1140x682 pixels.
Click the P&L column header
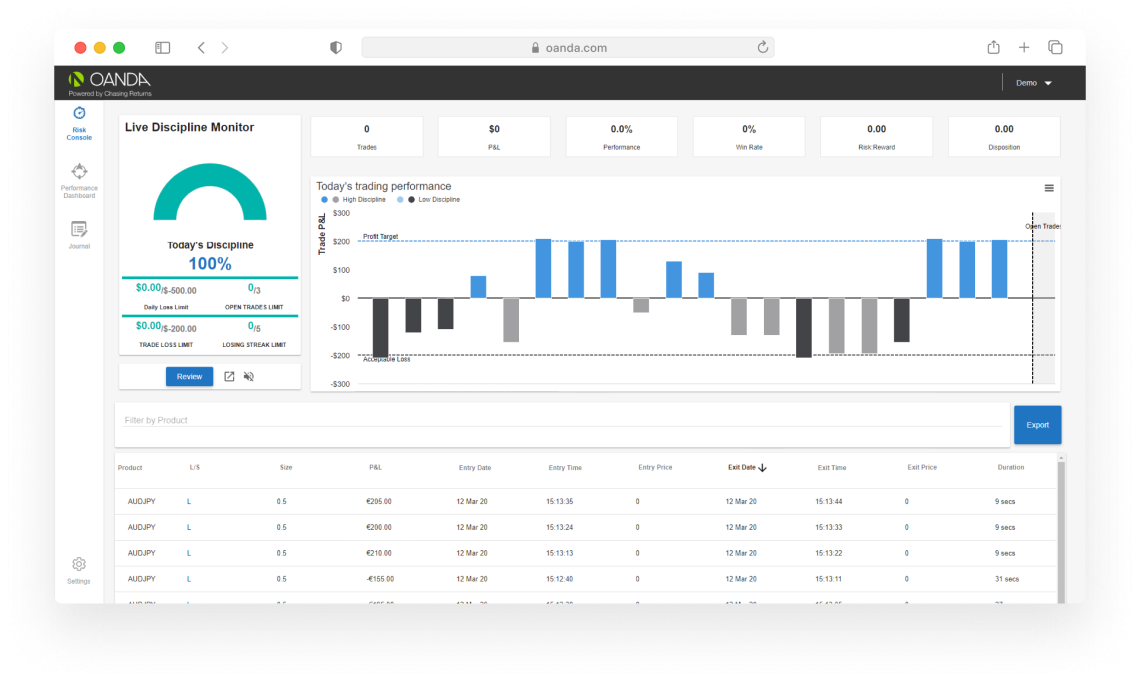click(376, 468)
